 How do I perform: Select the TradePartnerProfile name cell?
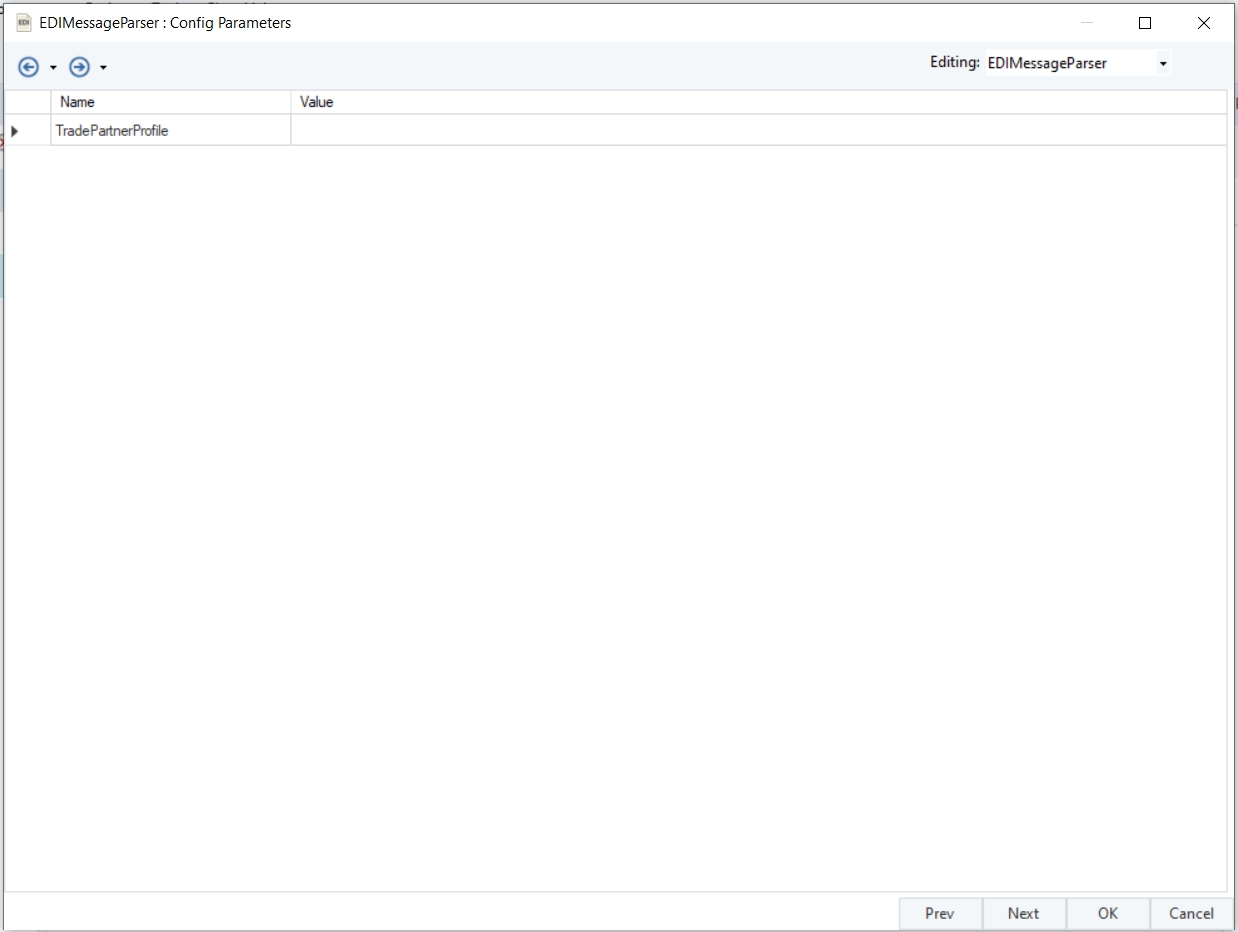171,130
